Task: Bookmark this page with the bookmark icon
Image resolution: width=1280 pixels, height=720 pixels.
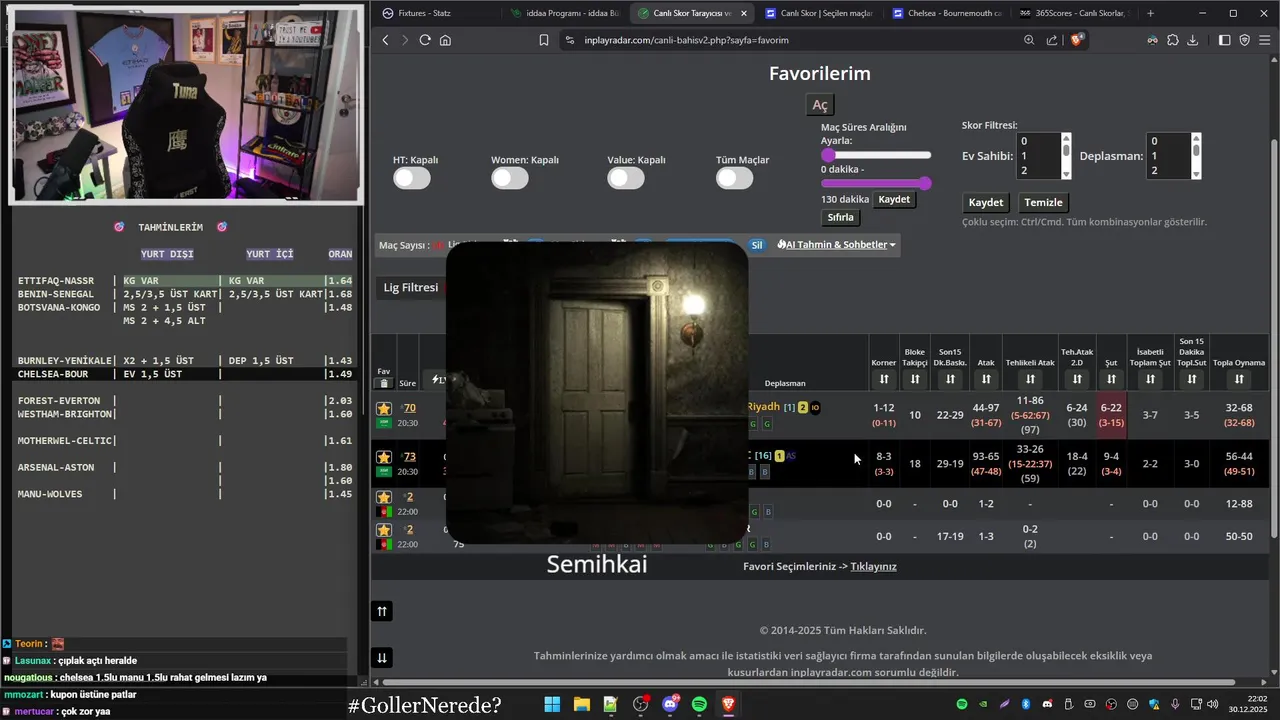Action: coord(544,40)
